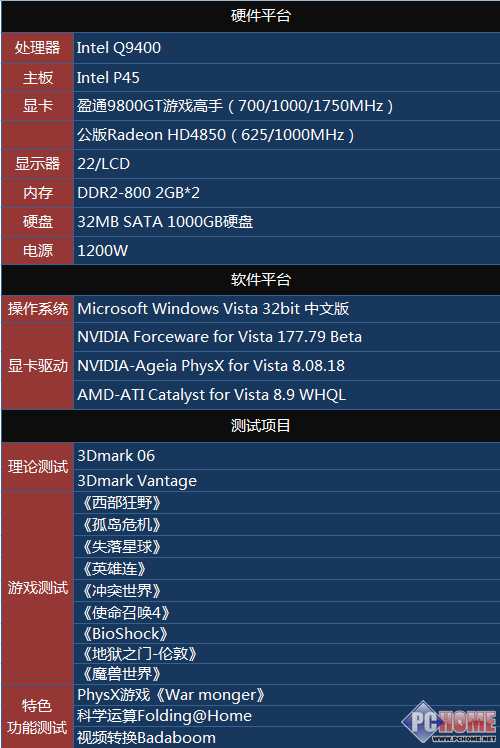Select the 操作系统 label cell
The height and width of the screenshot is (748, 500).
pyautogui.click(x=38, y=309)
